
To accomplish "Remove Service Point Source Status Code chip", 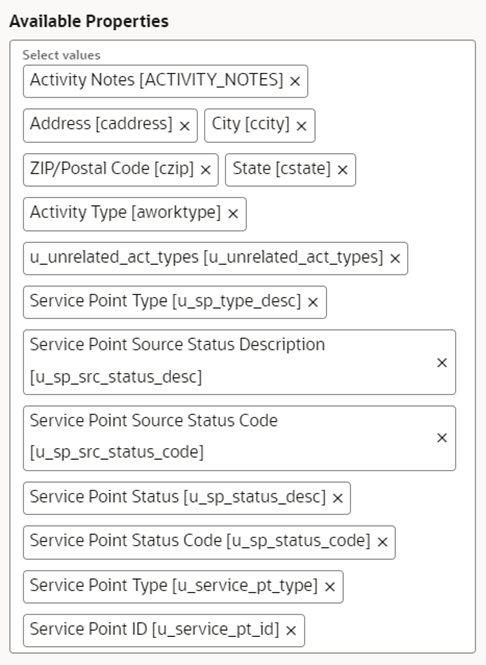I will [442, 438].
